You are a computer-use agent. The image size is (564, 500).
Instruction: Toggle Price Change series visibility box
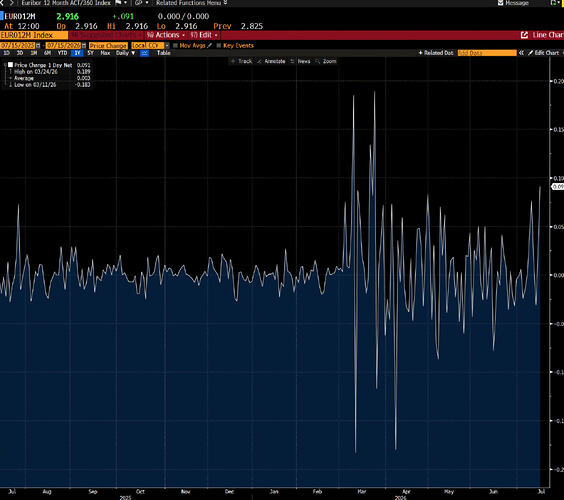click(10, 65)
